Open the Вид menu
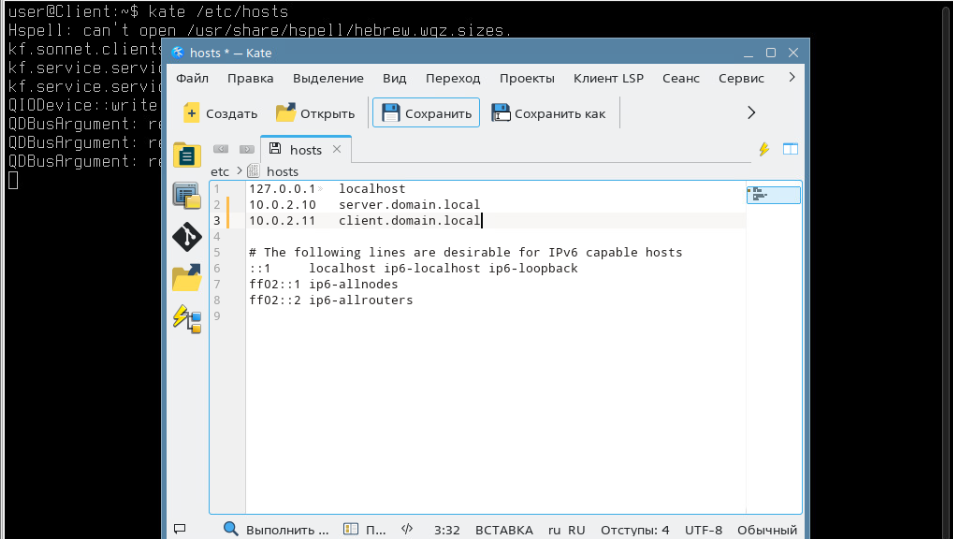 (x=394, y=78)
